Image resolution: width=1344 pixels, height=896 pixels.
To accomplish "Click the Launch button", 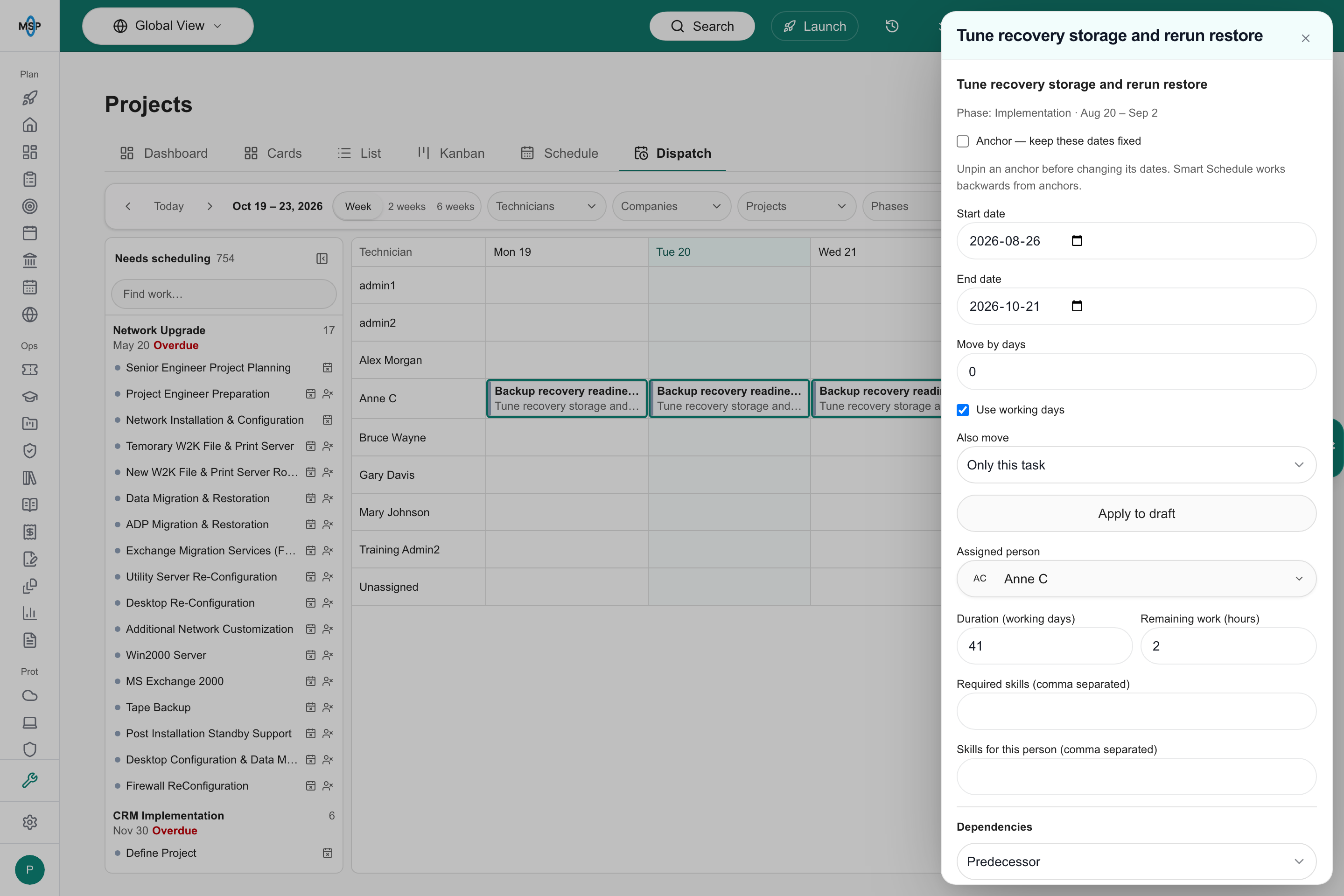I will pos(814,26).
